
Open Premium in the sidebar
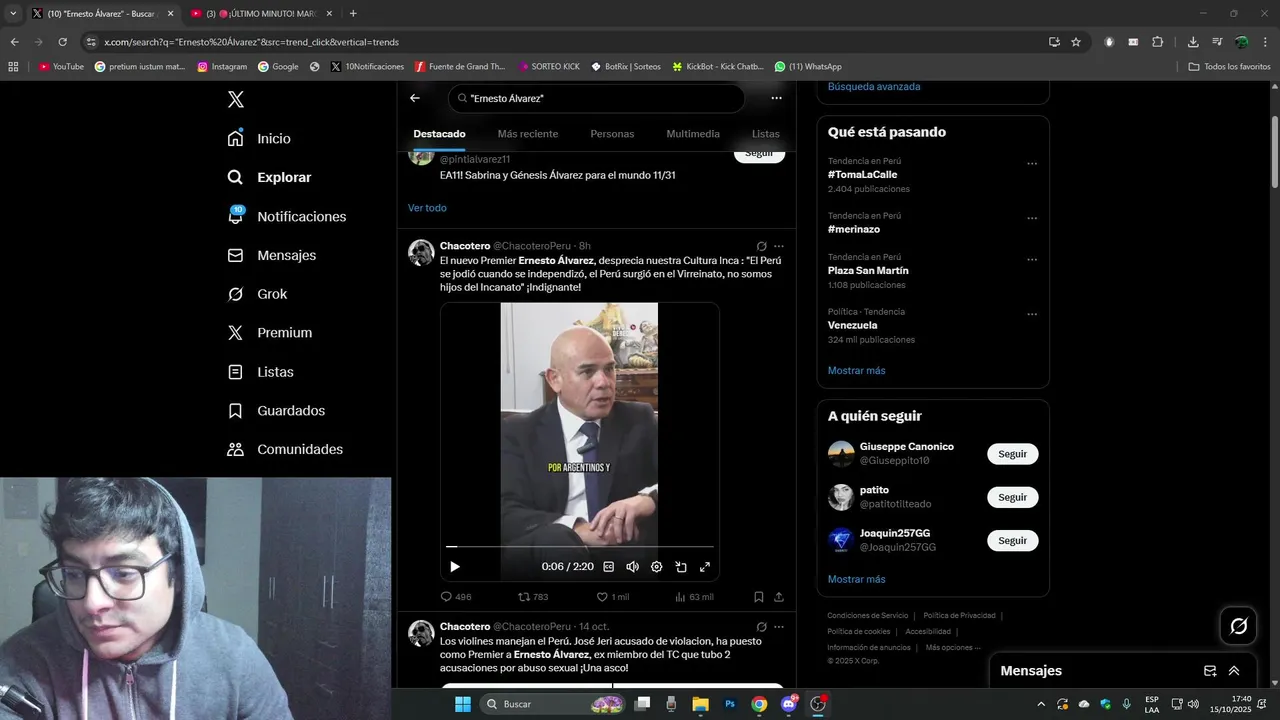[269, 332]
